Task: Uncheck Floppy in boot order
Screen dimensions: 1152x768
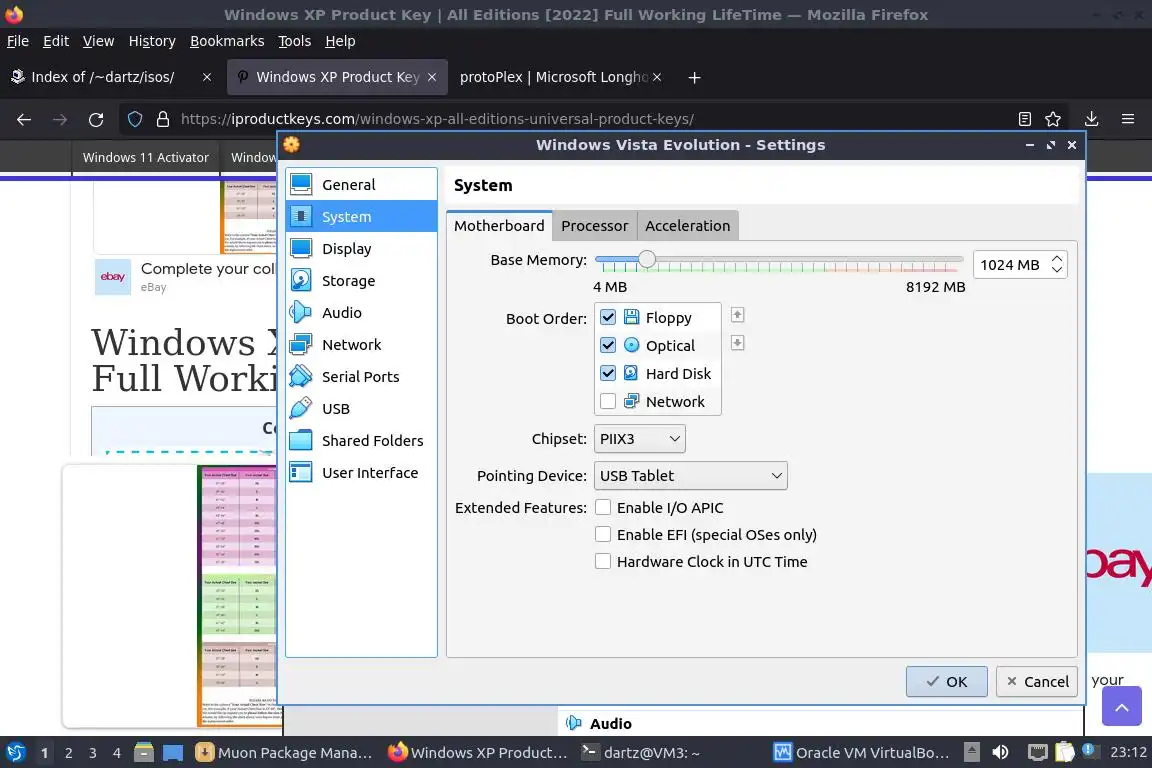Action: point(608,317)
